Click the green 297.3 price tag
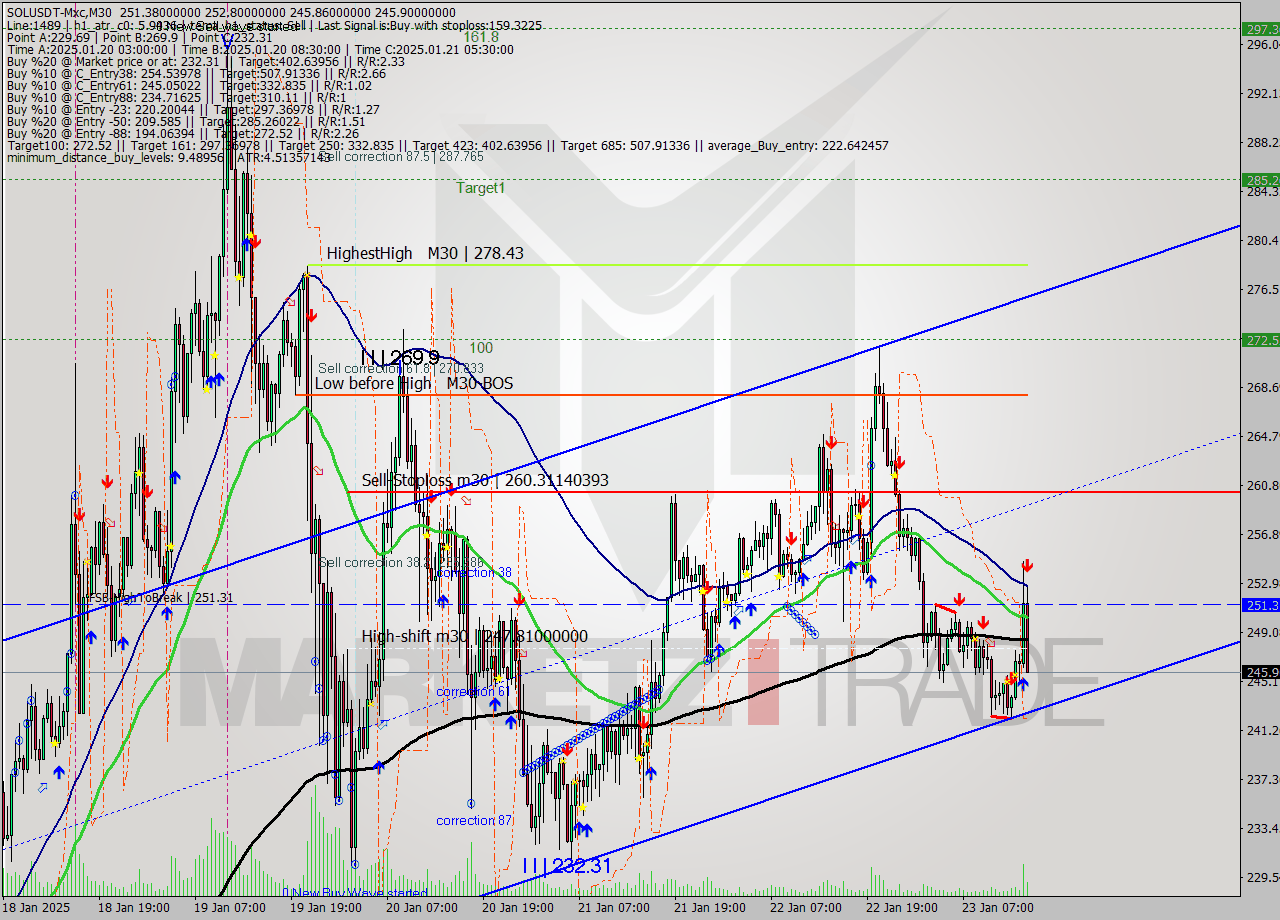1280x920 pixels. [1260, 29]
